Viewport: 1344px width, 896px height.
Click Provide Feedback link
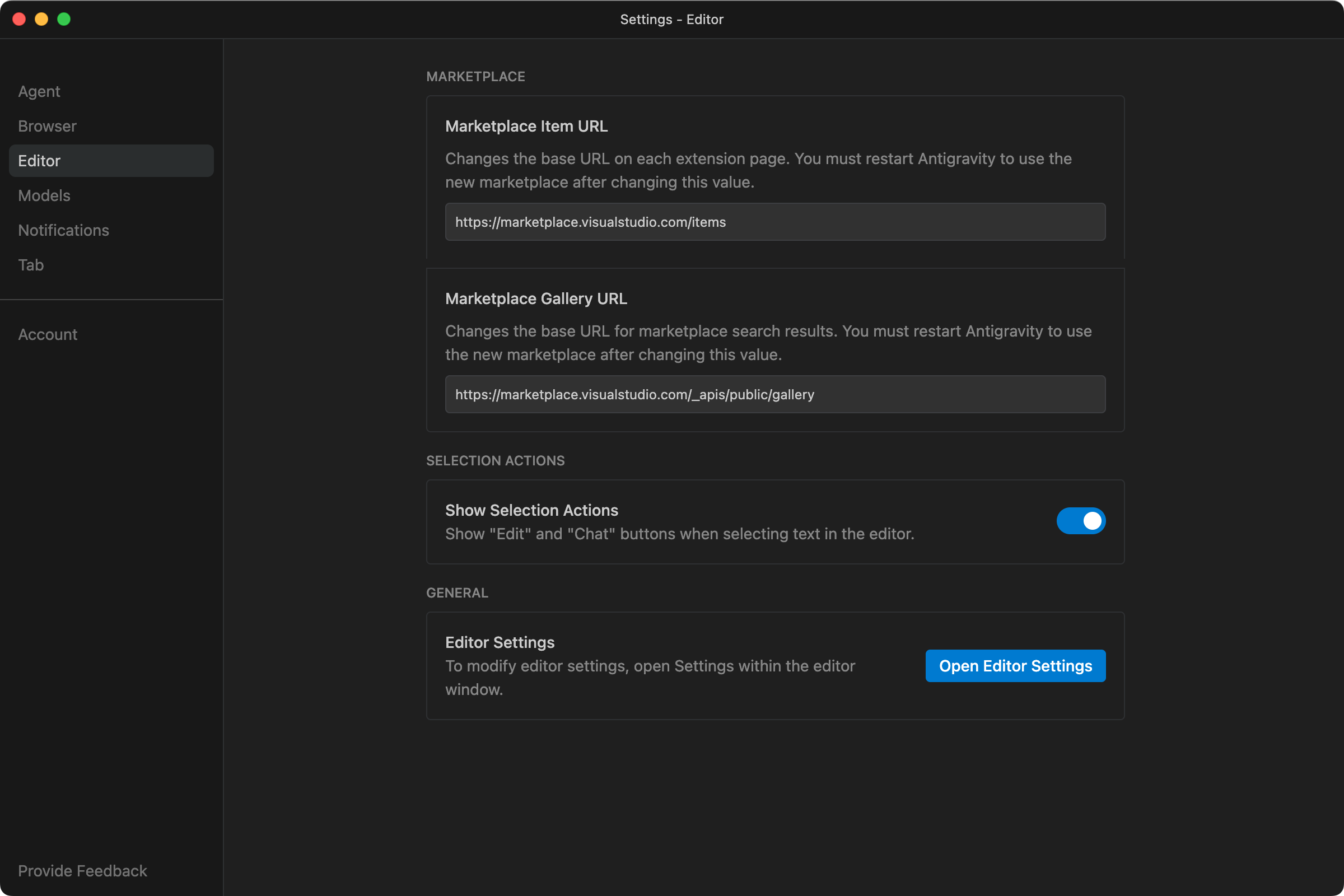pyautogui.click(x=82, y=870)
